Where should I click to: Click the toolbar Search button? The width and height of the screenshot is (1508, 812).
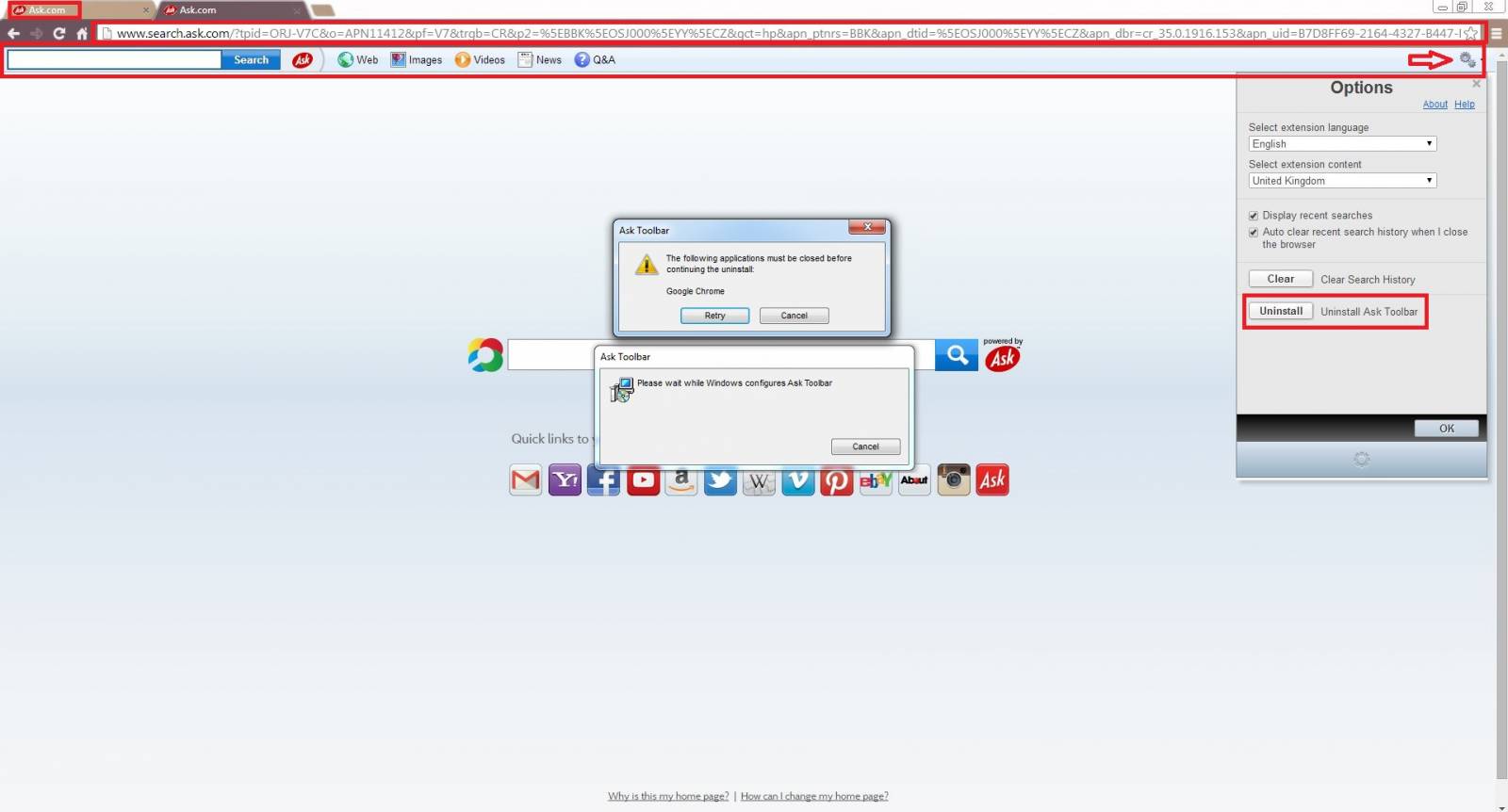tap(251, 59)
